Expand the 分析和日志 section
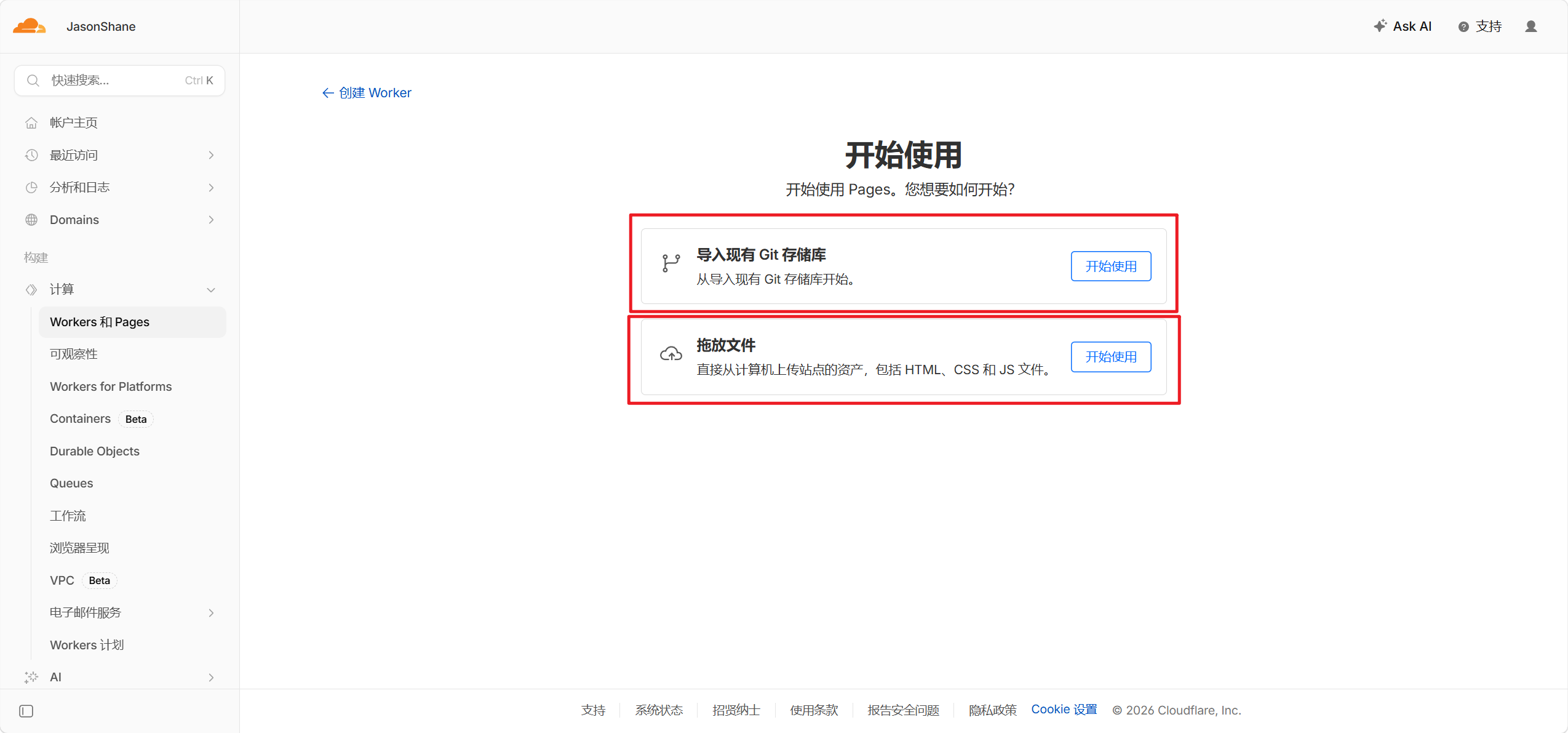This screenshot has height=733, width=1568. click(x=211, y=187)
